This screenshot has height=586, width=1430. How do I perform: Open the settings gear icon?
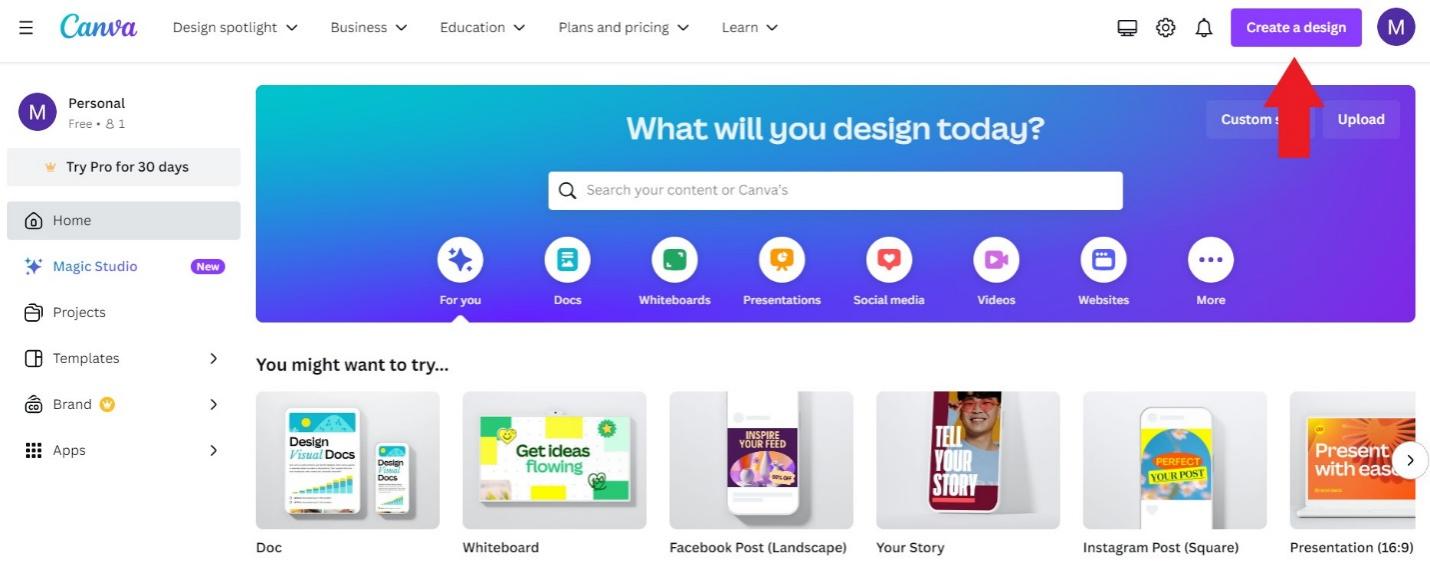[x=1166, y=28]
